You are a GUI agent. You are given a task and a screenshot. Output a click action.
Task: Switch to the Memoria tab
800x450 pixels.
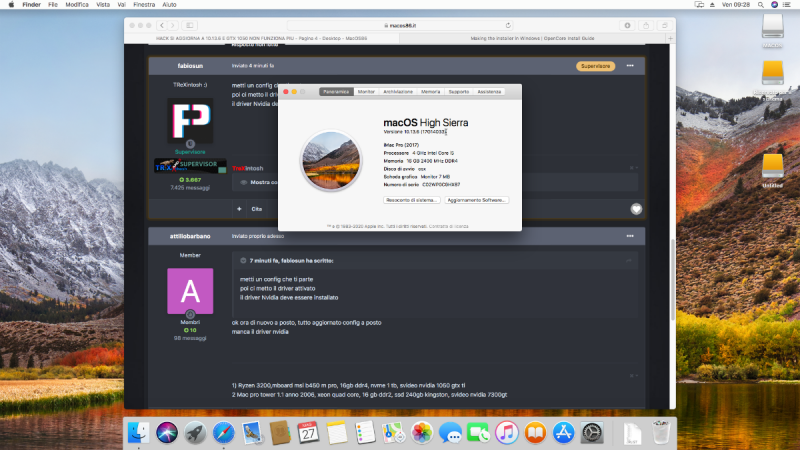point(431,92)
